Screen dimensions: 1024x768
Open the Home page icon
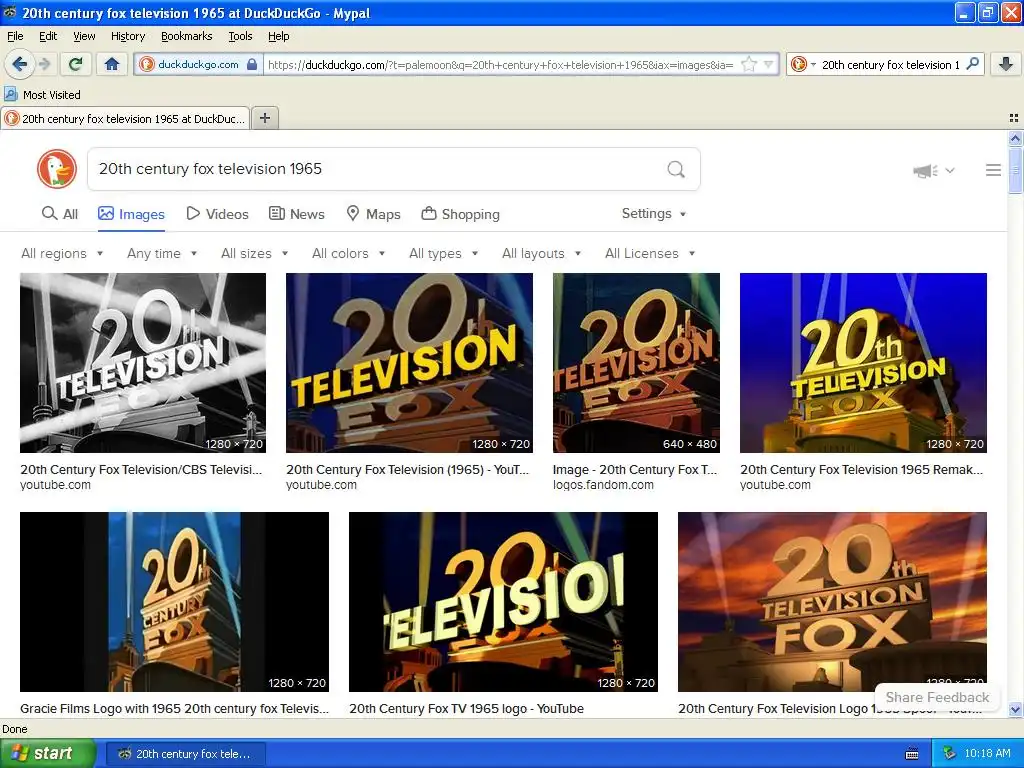(112, 64)
